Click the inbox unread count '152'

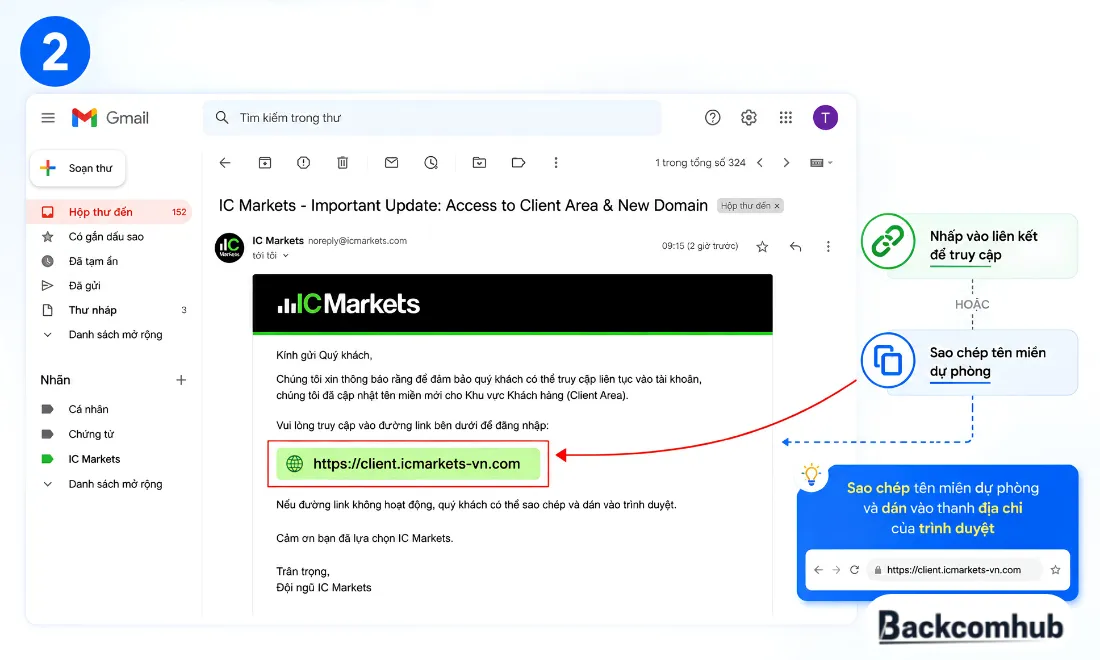(179, 212)
